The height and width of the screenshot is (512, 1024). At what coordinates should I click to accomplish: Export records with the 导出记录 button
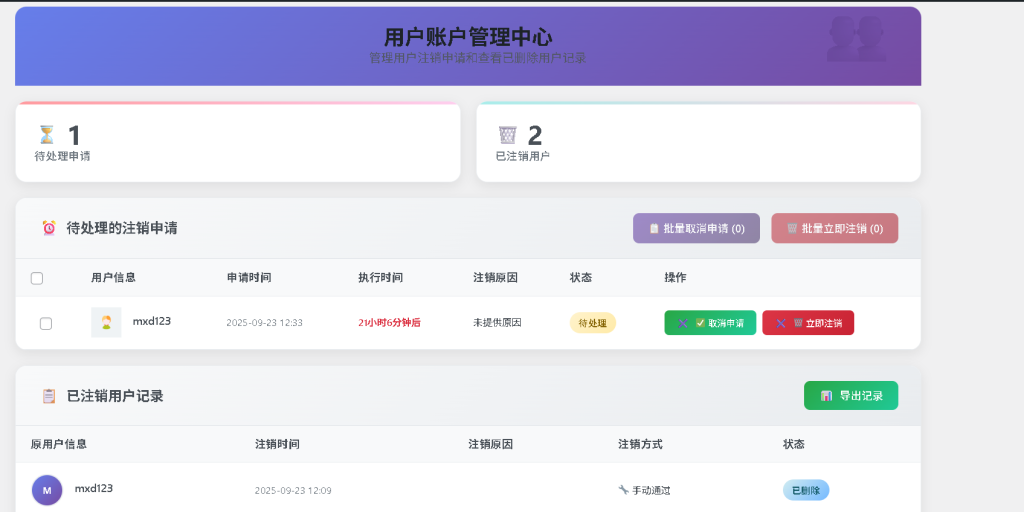[851, 396]
